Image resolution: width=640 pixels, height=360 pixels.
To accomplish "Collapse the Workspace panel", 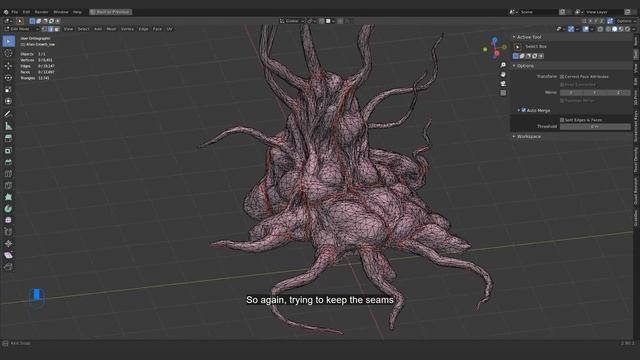I will (x=514, y=136).
